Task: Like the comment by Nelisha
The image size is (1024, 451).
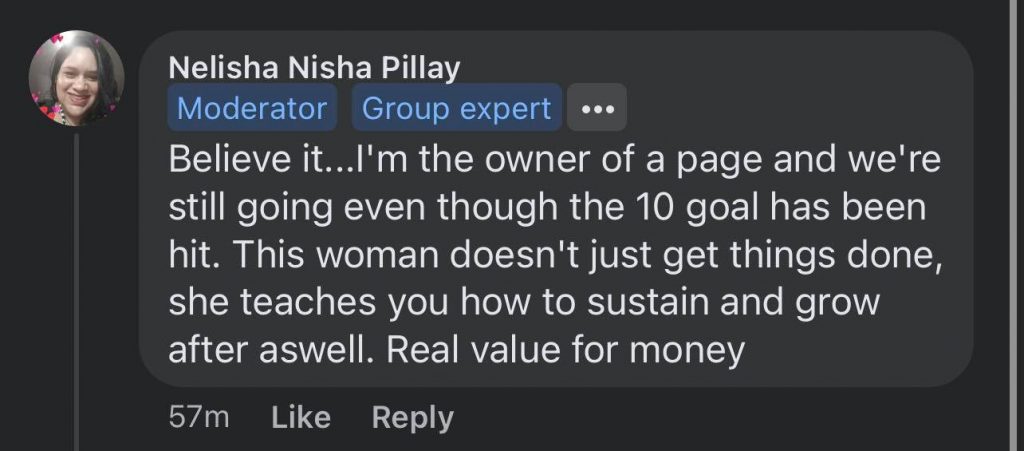Action: (301, 417)
